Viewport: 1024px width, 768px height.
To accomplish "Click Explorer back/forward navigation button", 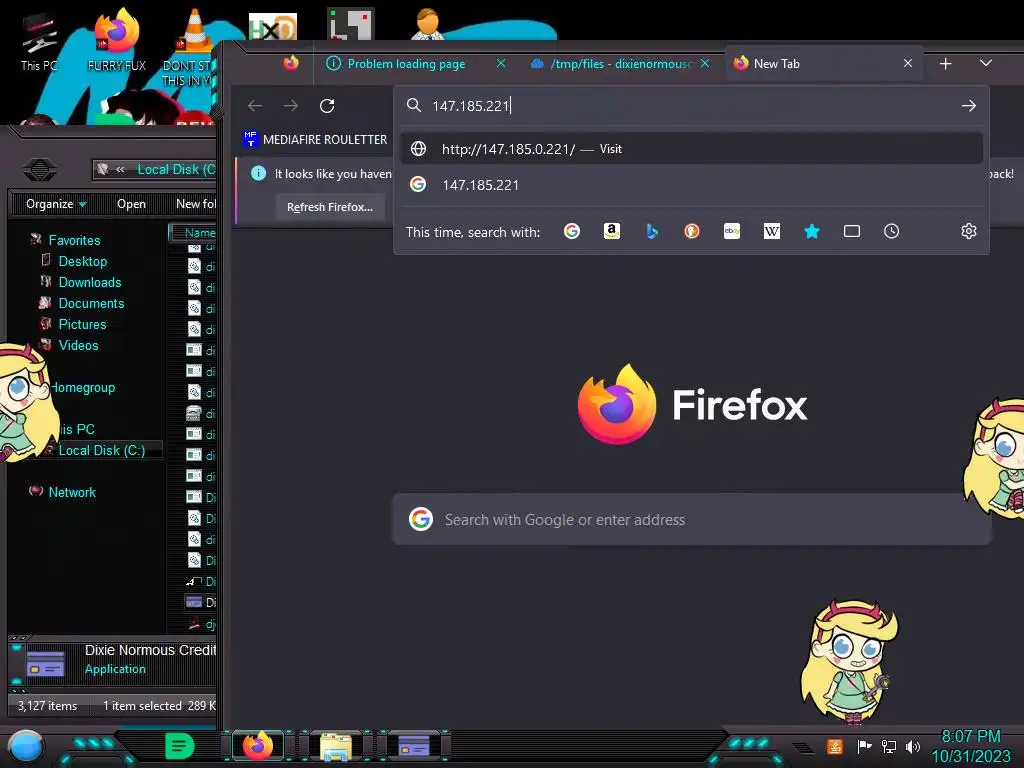I will click(40, 169).
